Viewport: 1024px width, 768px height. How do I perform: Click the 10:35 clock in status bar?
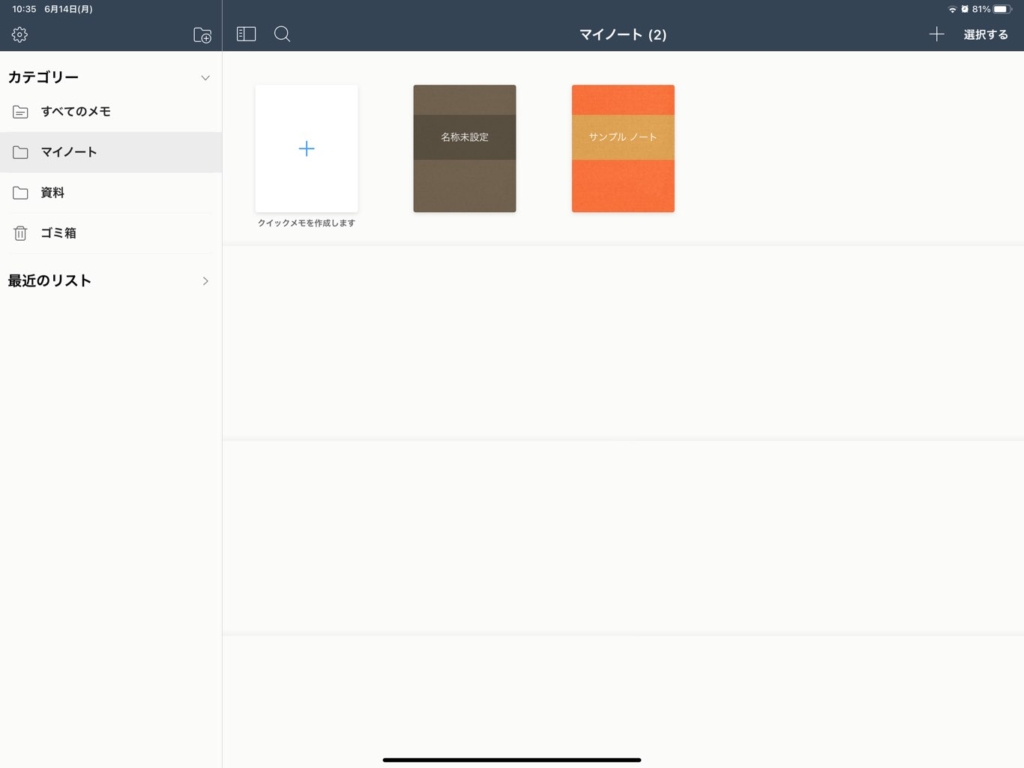point(24,9)
